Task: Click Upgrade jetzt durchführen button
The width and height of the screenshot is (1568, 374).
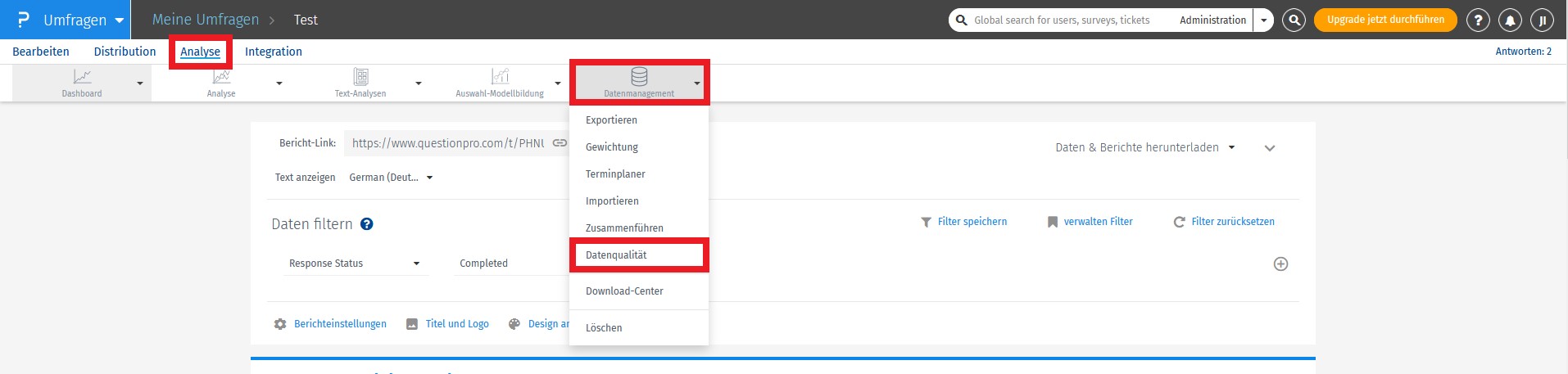Action: point(1385,20)
